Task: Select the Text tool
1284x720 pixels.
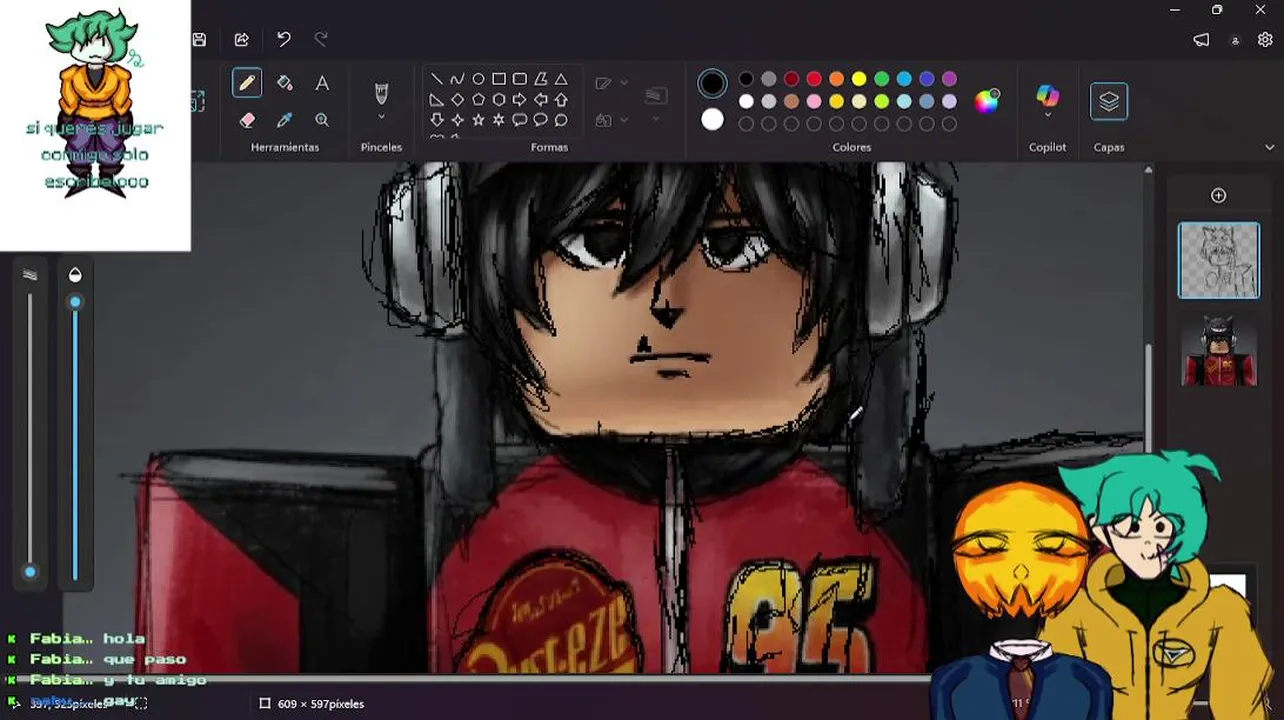Action: pos(322,83)
